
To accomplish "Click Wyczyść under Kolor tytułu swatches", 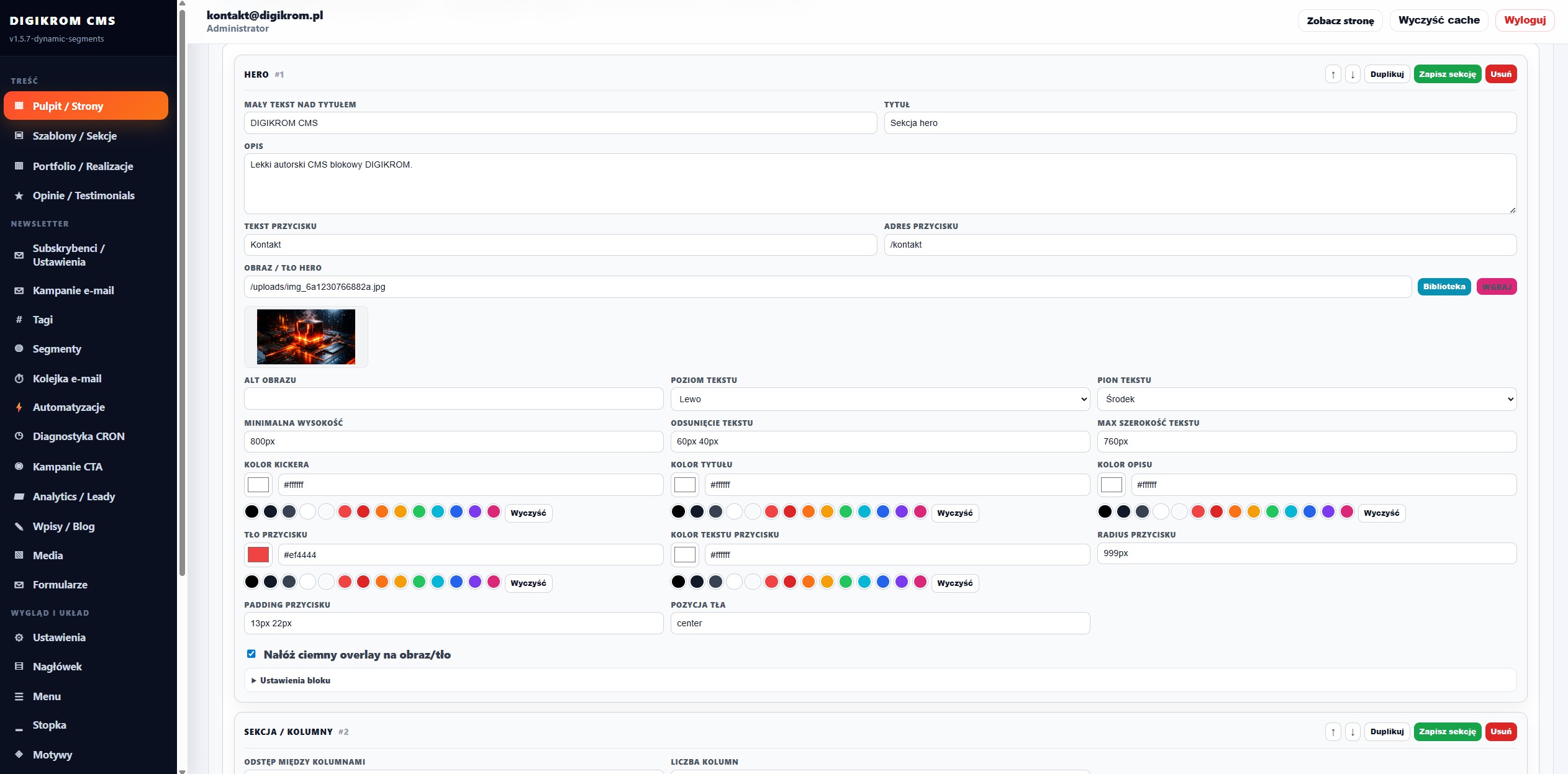I will coord(954,513).
